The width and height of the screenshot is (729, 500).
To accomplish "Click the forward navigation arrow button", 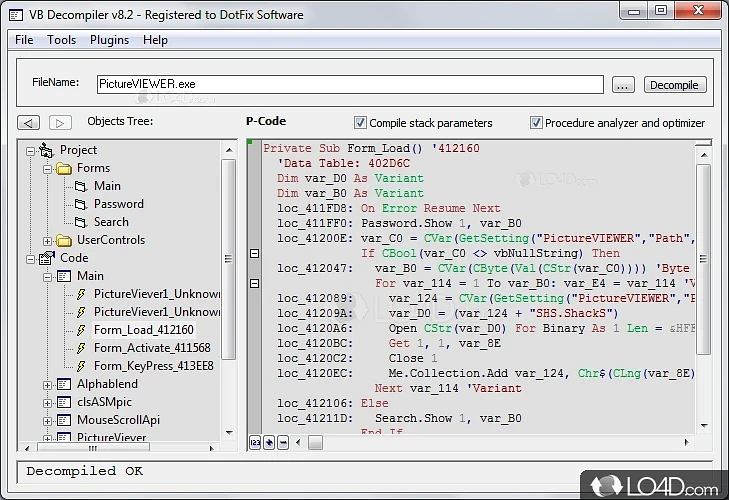I will 60,123.
